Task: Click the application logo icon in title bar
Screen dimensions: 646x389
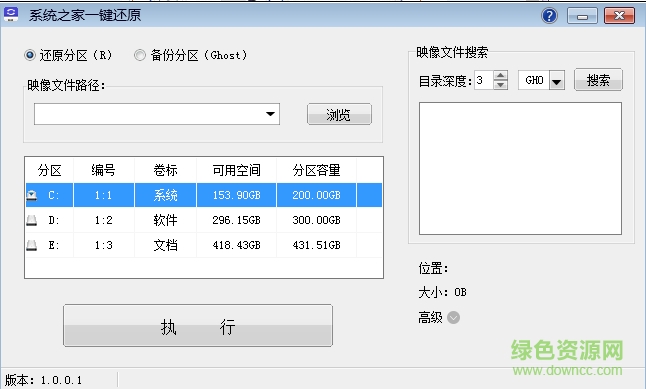Action: [11, 14]
